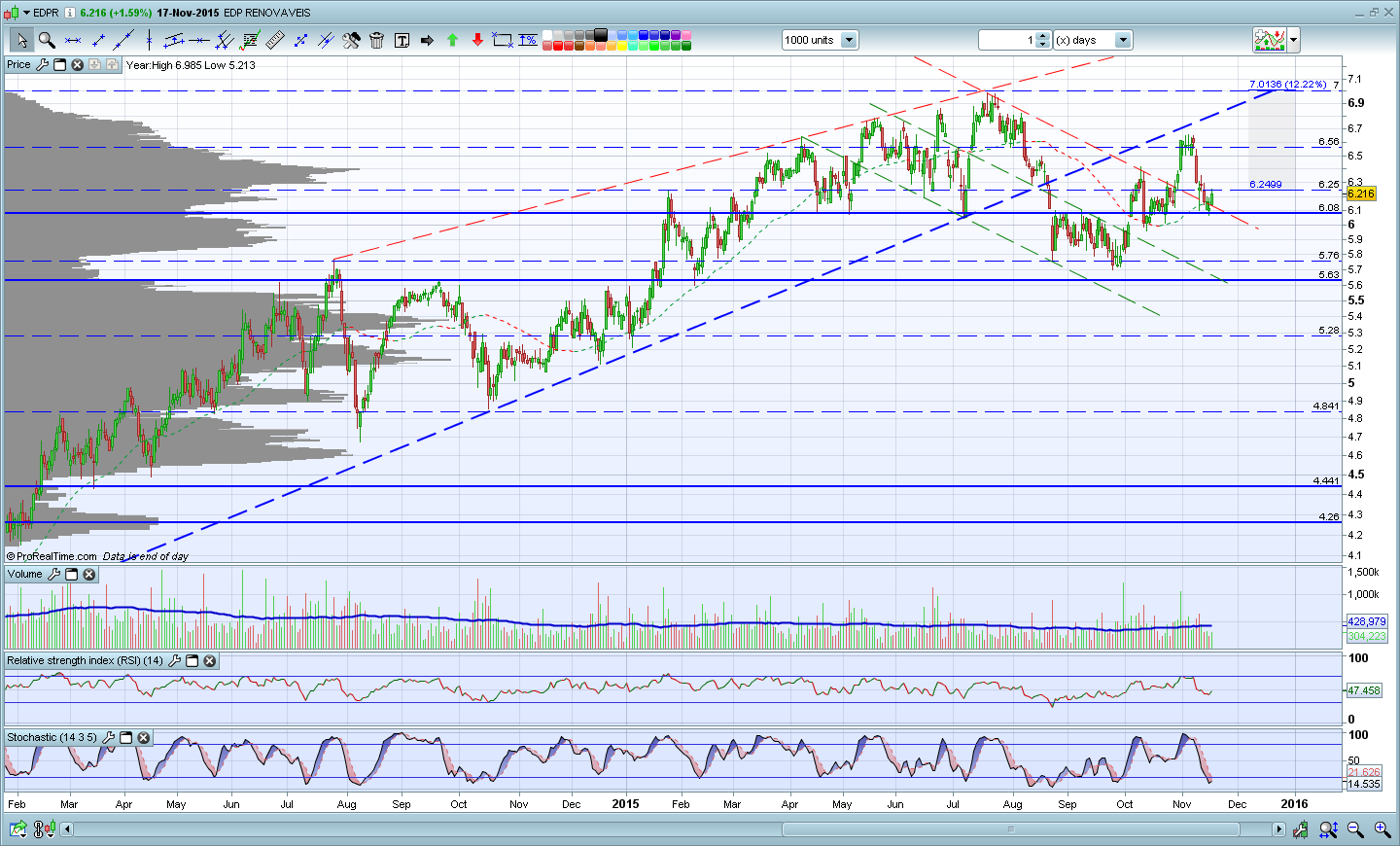
Task: Click the Volume panel label
Action: 25,575
